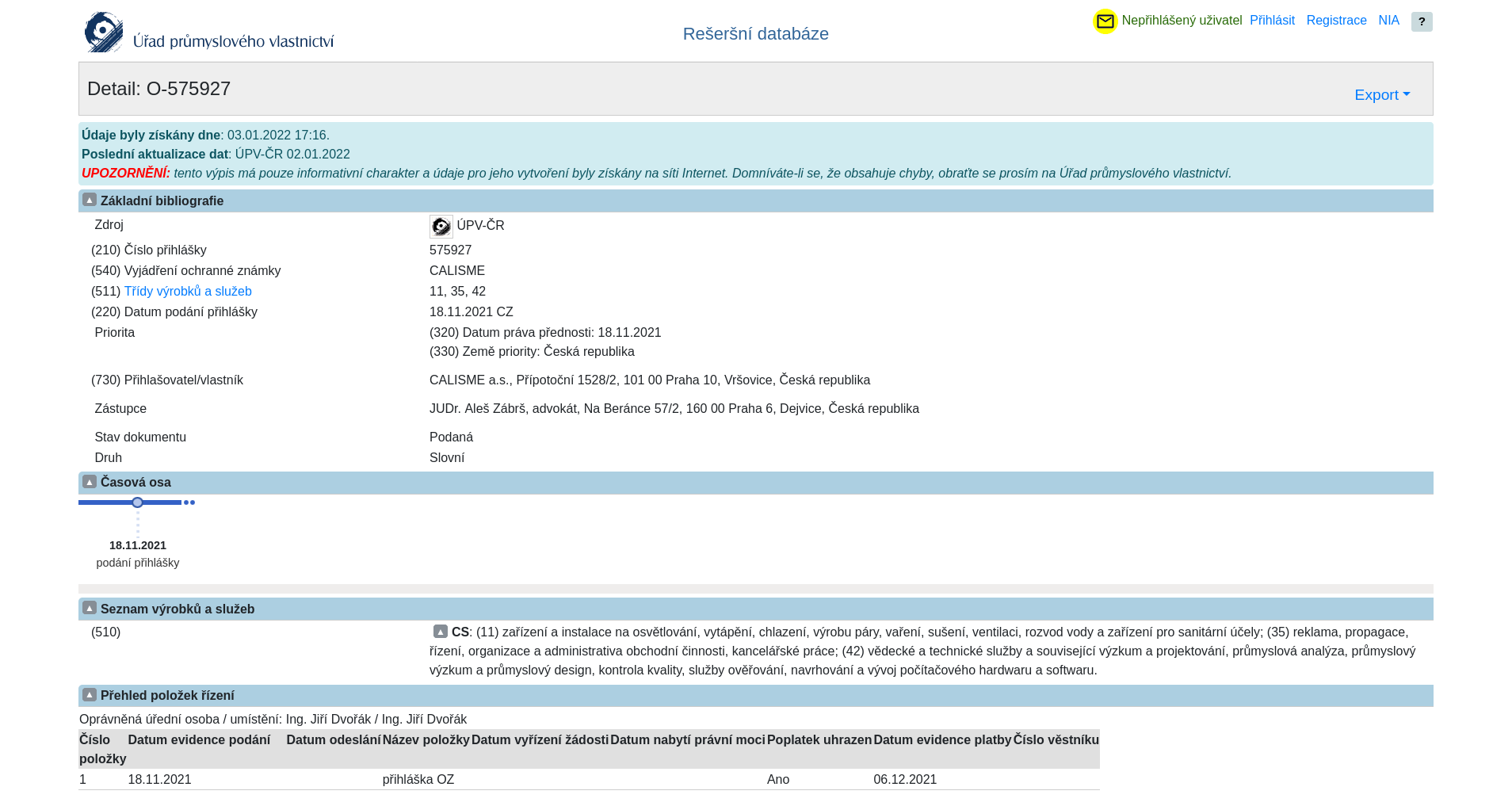Viewport: 1512px width, 806px height.
Task: Click the Poplatek uhrazen column header
Action: tap(819, 740)
